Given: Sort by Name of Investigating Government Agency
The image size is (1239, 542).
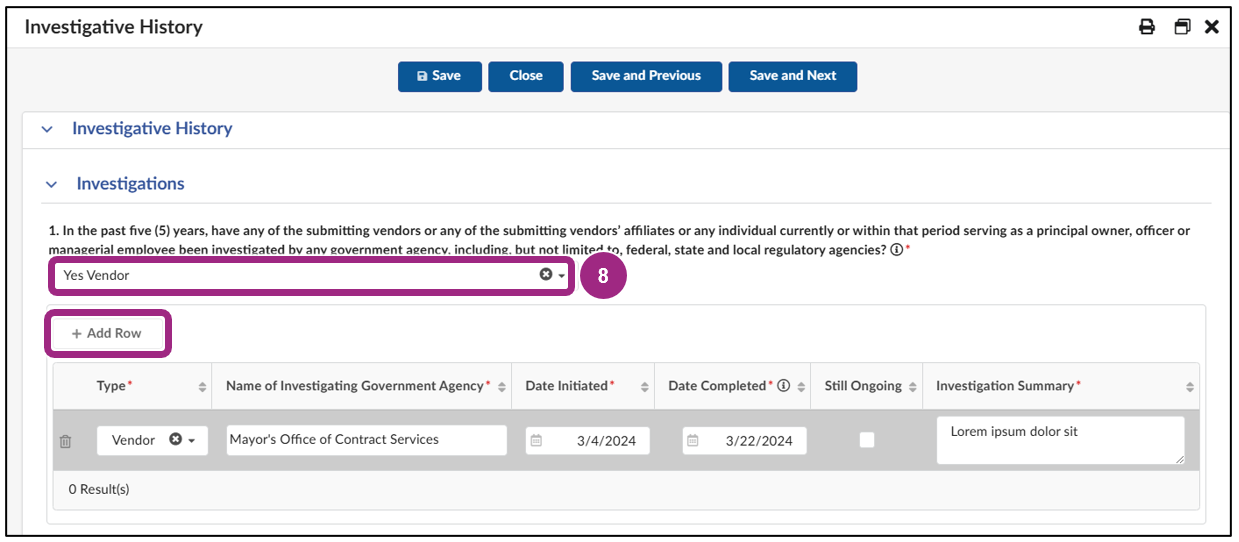Looking at the screenshot, I should point(502,387).
